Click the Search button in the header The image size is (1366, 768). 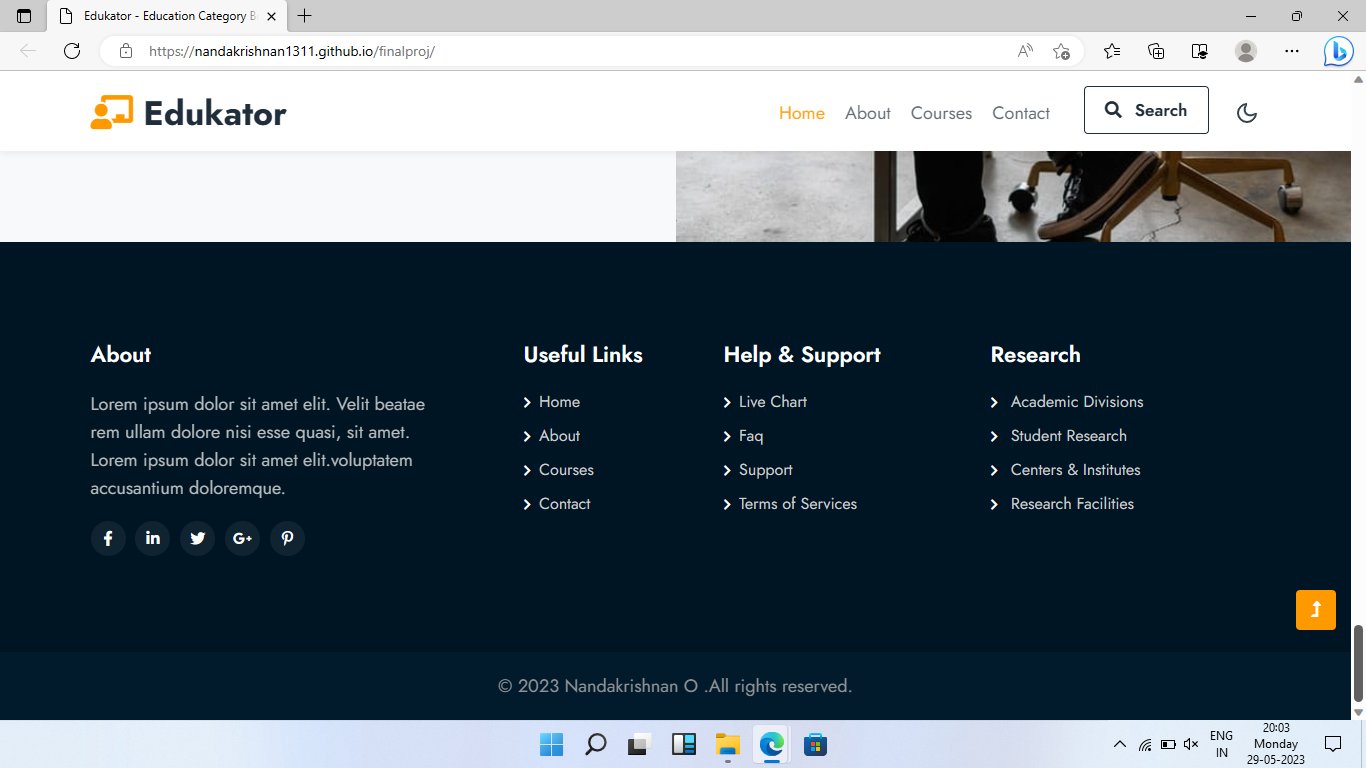[1146, 110]
